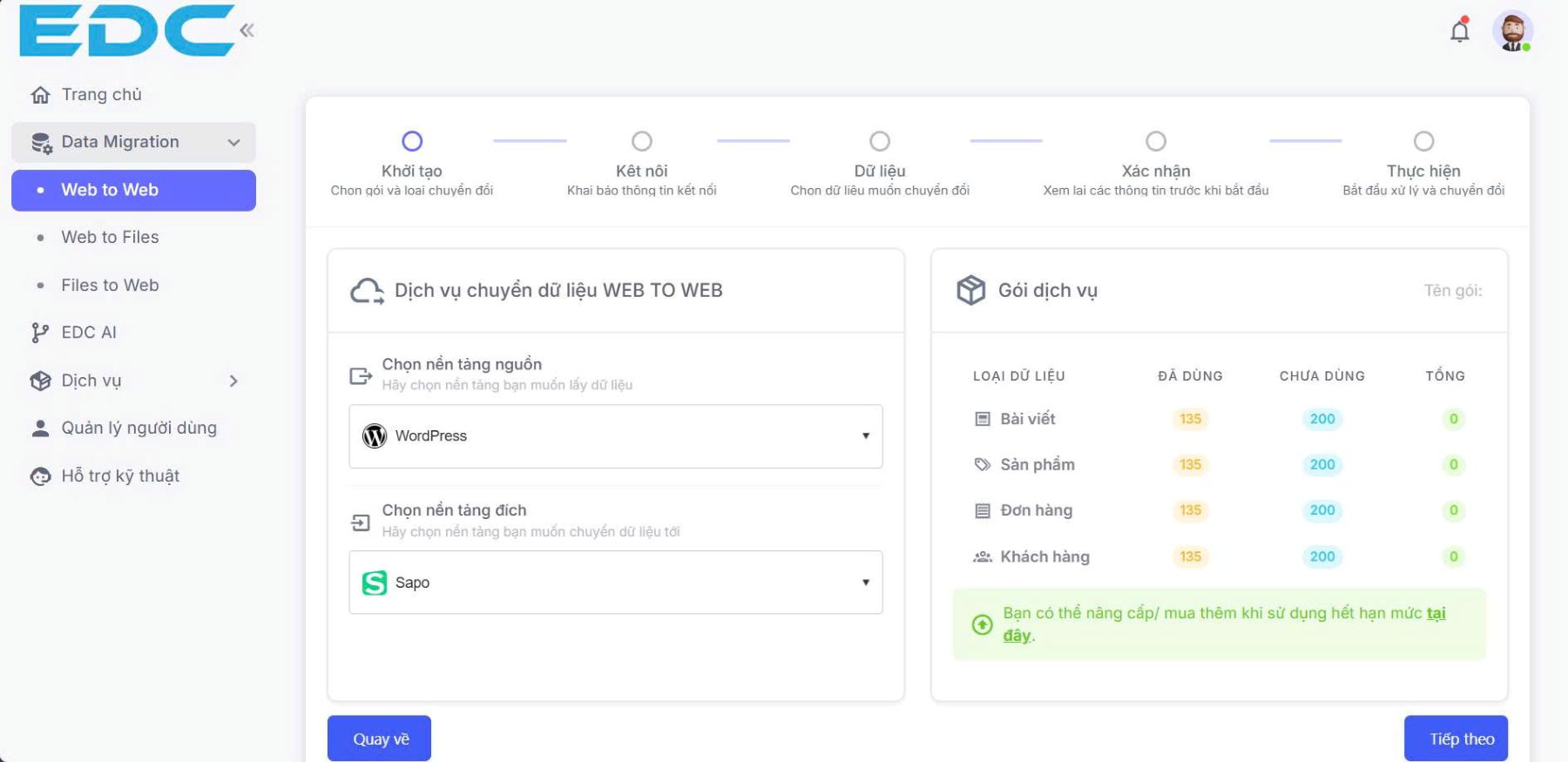Select the Dữ liệu step circle
This screenshot has width=1568, height=762.
coord(880,141)
